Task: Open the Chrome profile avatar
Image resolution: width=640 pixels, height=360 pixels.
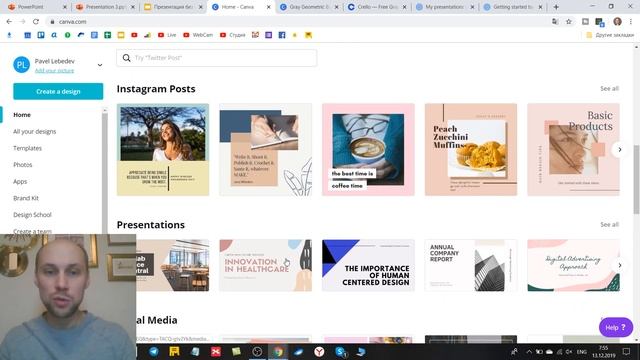Action: (617, 22)
